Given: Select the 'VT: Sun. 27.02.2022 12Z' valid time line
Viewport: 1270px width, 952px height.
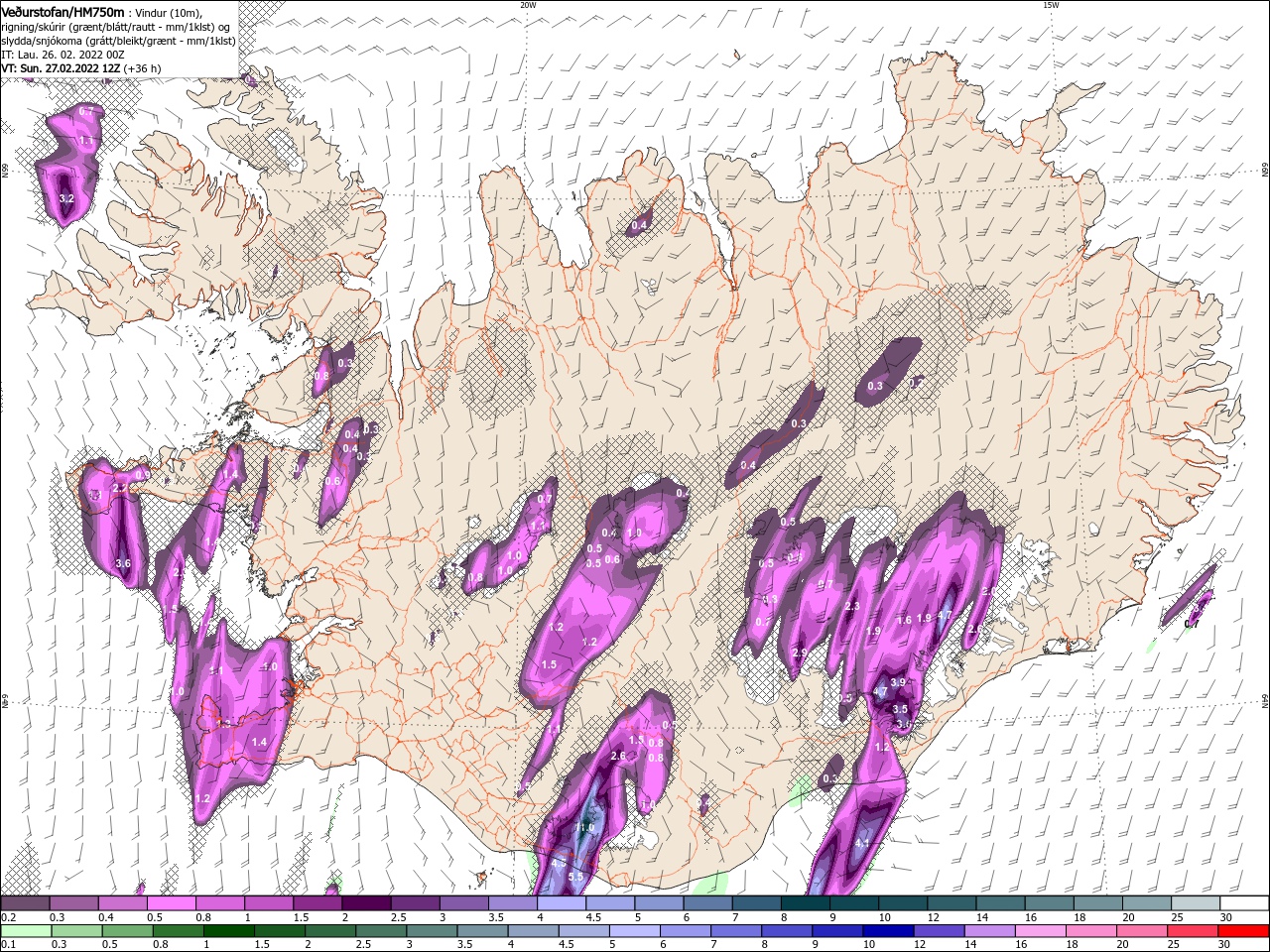Looking at the screenshot, I should pos(61,68).
